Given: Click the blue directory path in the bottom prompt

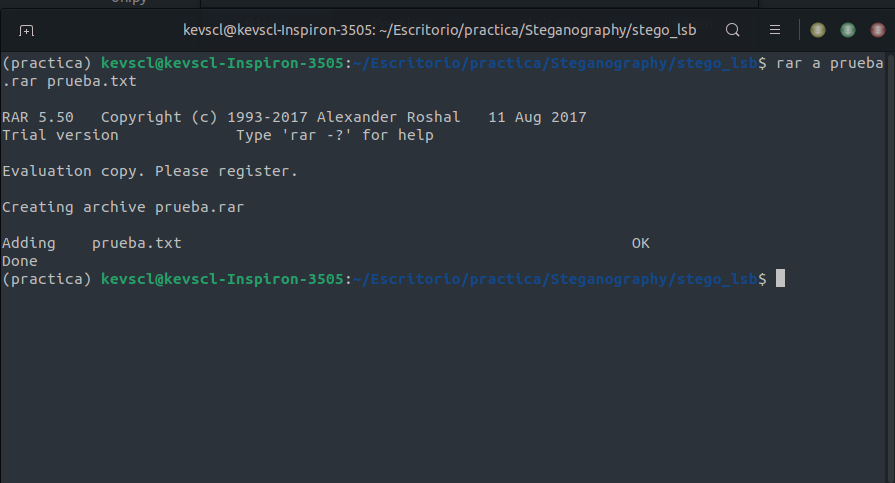Looking at the screenshot, I should (x=555, y=279).
